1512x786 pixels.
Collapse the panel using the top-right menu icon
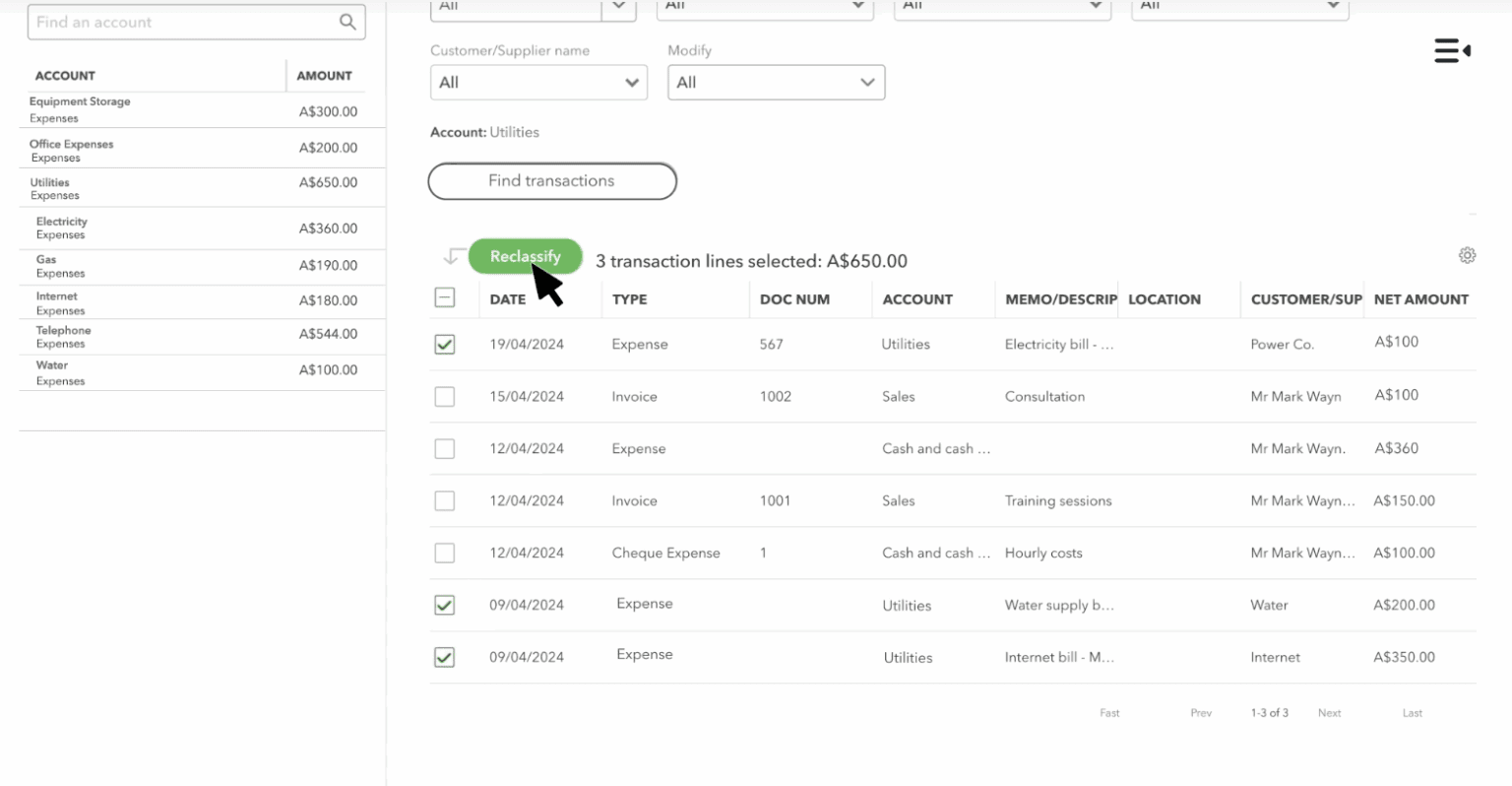pyautogui.click(x=1451, y=49)
